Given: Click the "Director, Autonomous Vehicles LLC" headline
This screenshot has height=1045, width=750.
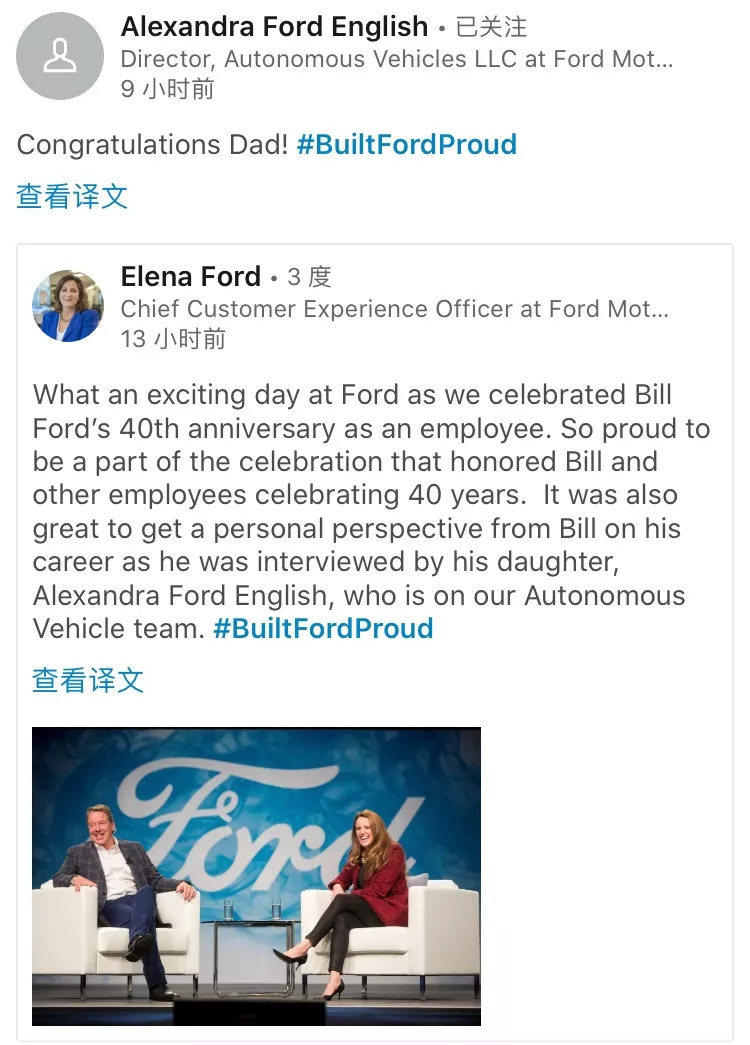Looking at the screenshot, I should (396, 58).
